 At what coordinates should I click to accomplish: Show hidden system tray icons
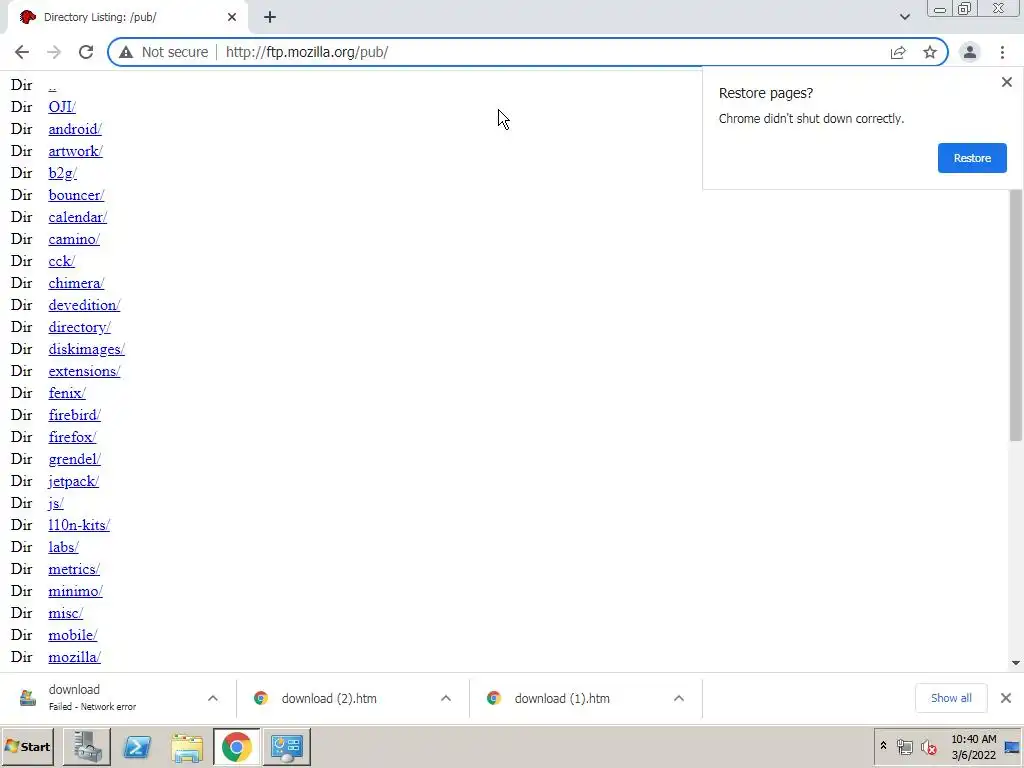pyautogui.click(x=883, y=745)
